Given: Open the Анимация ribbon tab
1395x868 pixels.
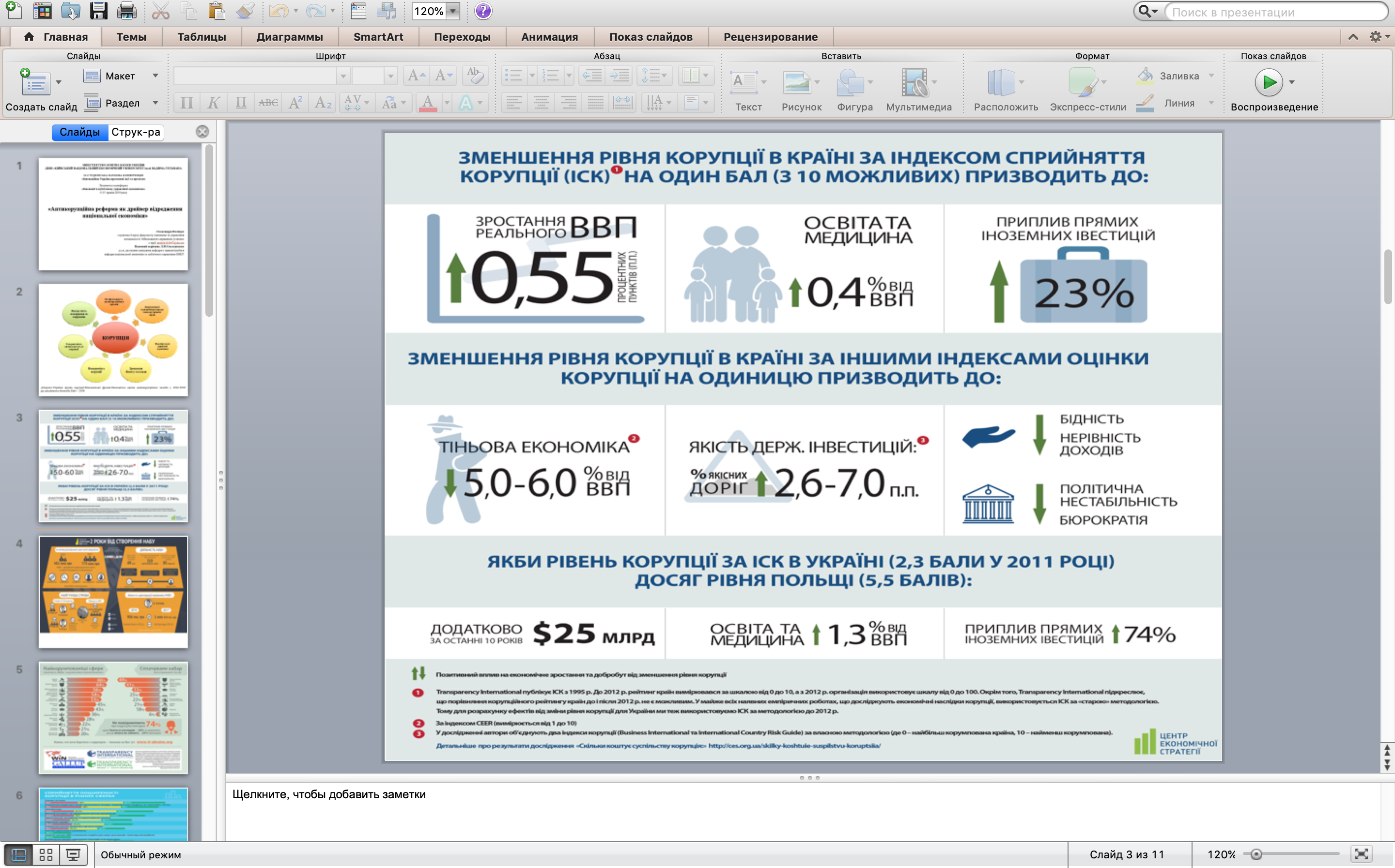Looking at the screenshot, I should (x=549, y=37).
